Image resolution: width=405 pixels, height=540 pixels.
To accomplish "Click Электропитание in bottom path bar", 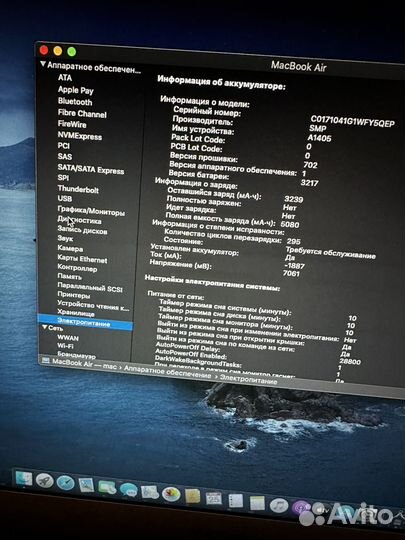I will click(248, 379).
